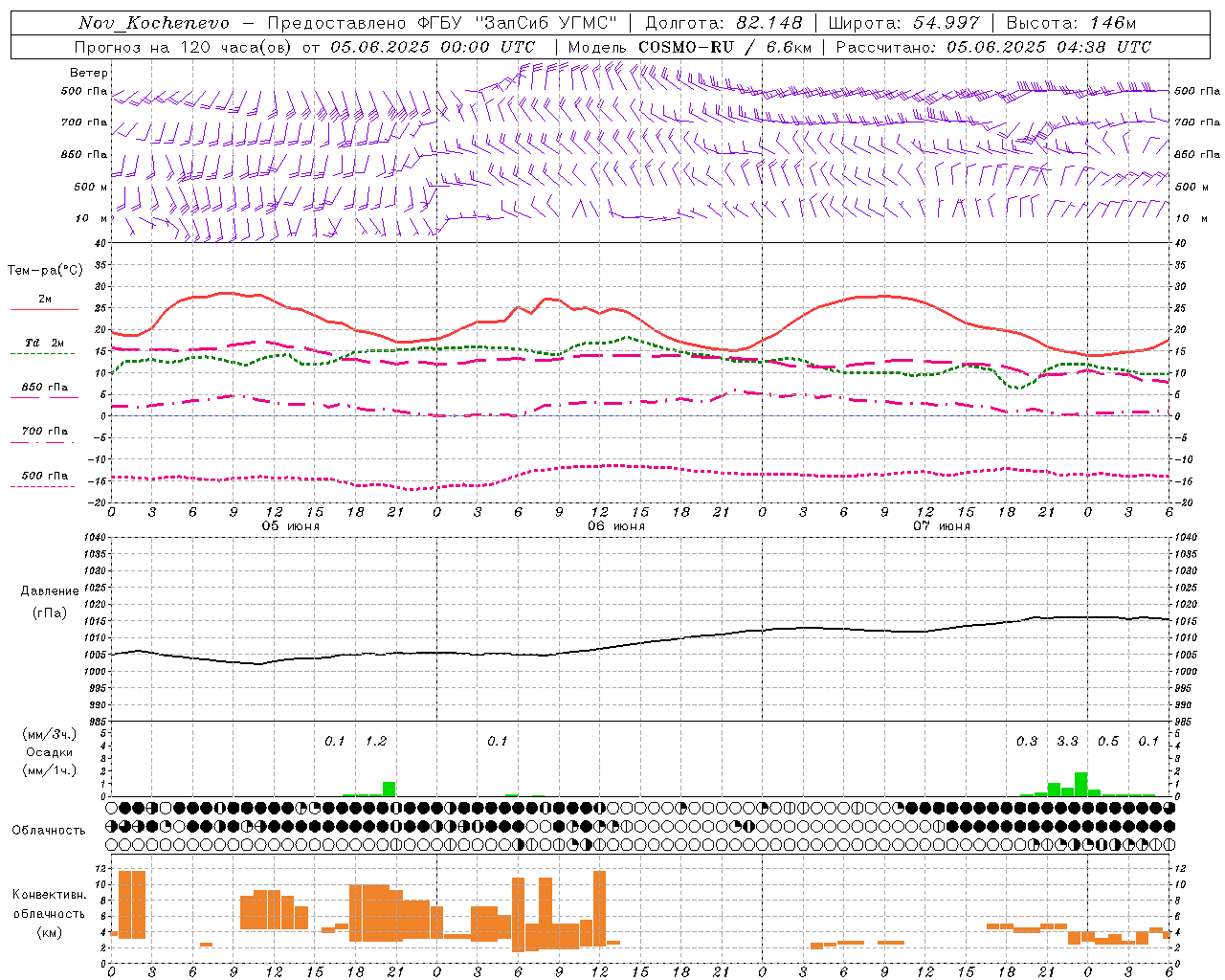Click the Долгота: 82.148 value
The width and height of the screenshot is (1225, 980).
(x=724, y=23)
